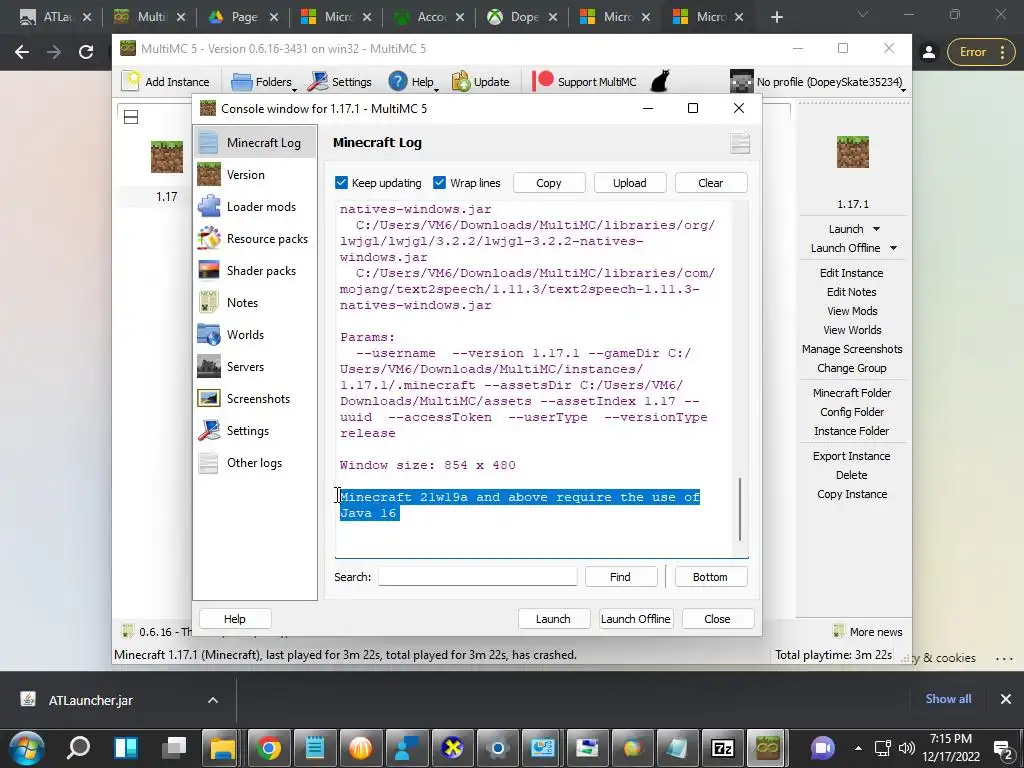
Task: Expand ATLauncher.jar download chevron
Action: tap(213, 700)
